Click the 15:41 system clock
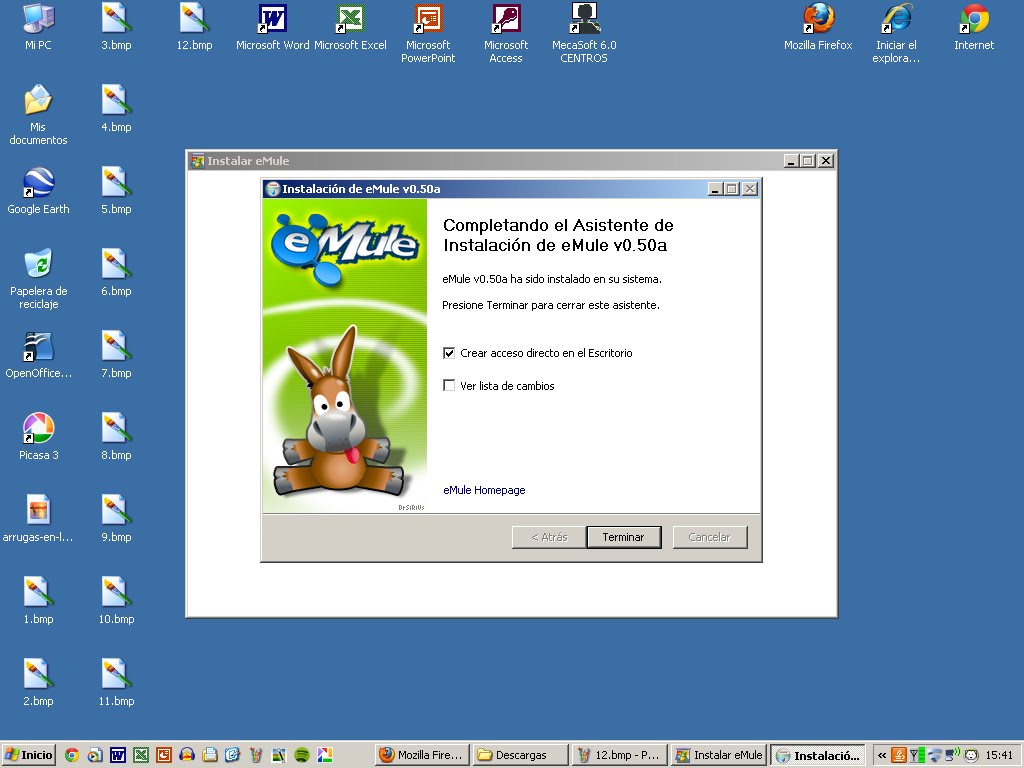The width and height of the screenshot is (1024, 768). point(999,755)
